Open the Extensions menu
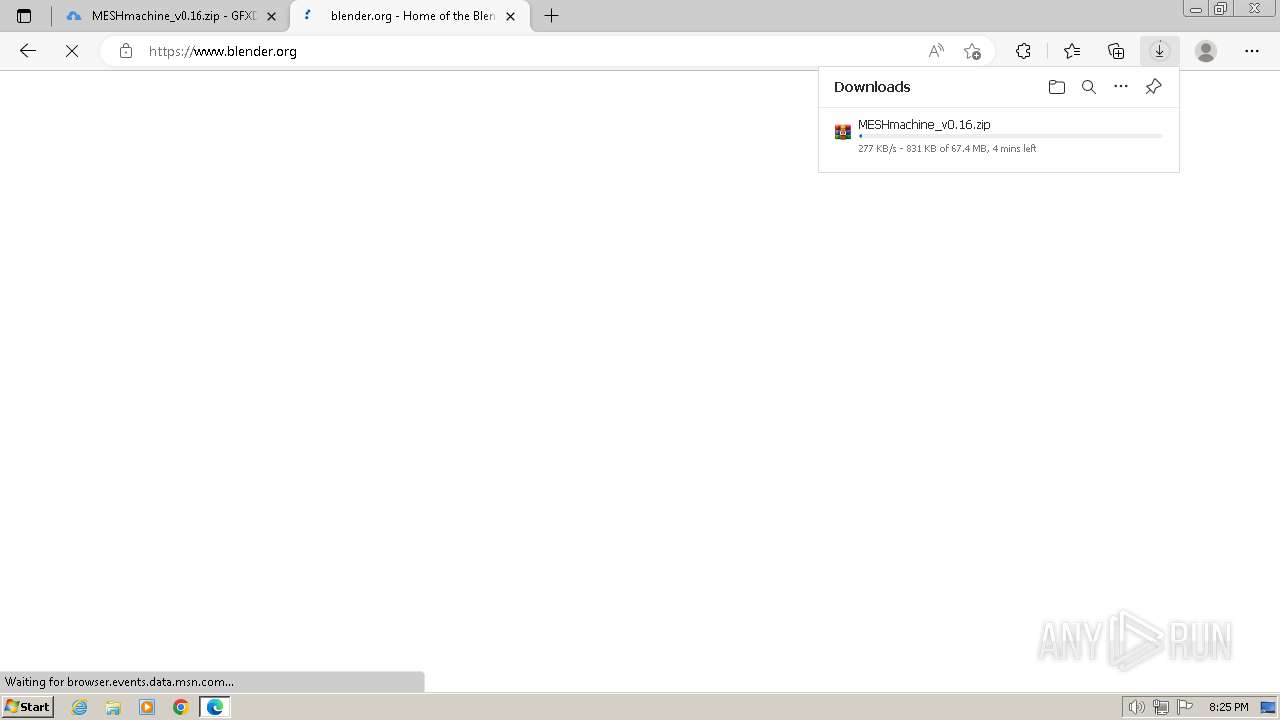The image size is (1280, 720). (x=1023, y=51)
